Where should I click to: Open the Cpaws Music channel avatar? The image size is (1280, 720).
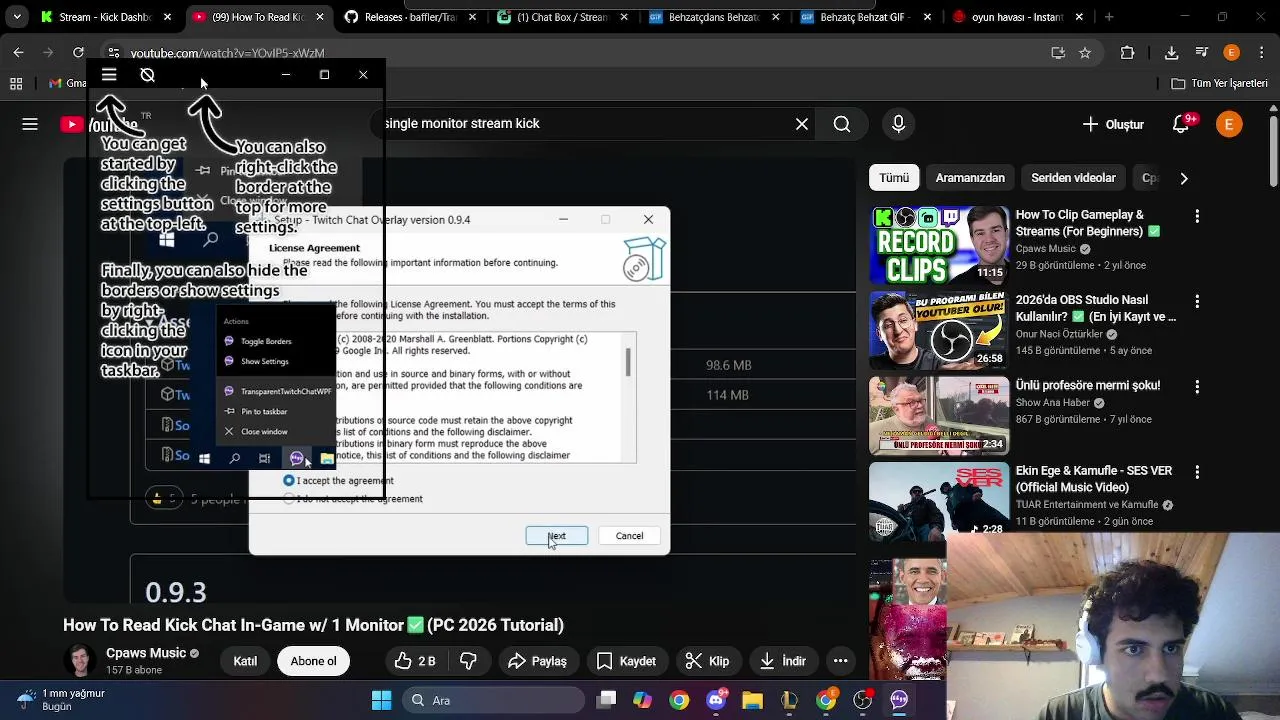(81, 661)
